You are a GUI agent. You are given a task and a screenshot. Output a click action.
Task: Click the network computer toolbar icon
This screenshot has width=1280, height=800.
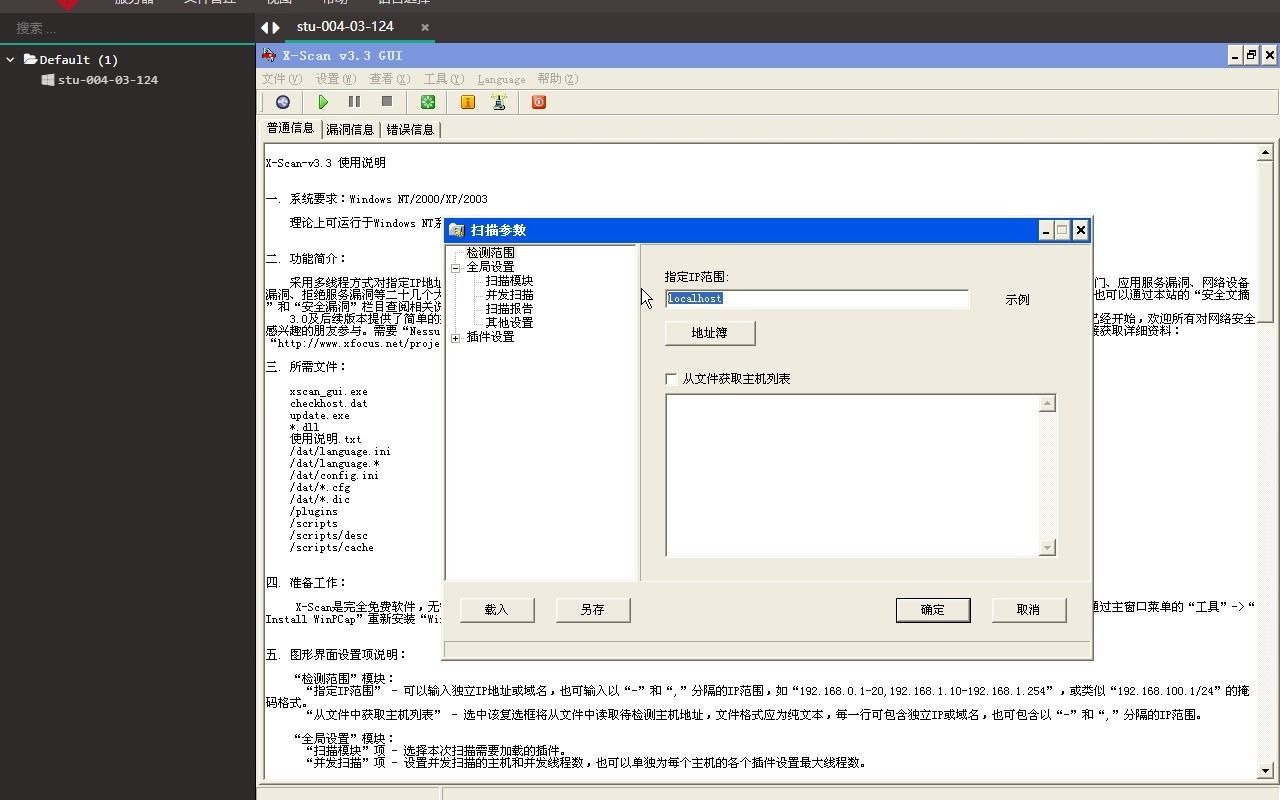499,102
